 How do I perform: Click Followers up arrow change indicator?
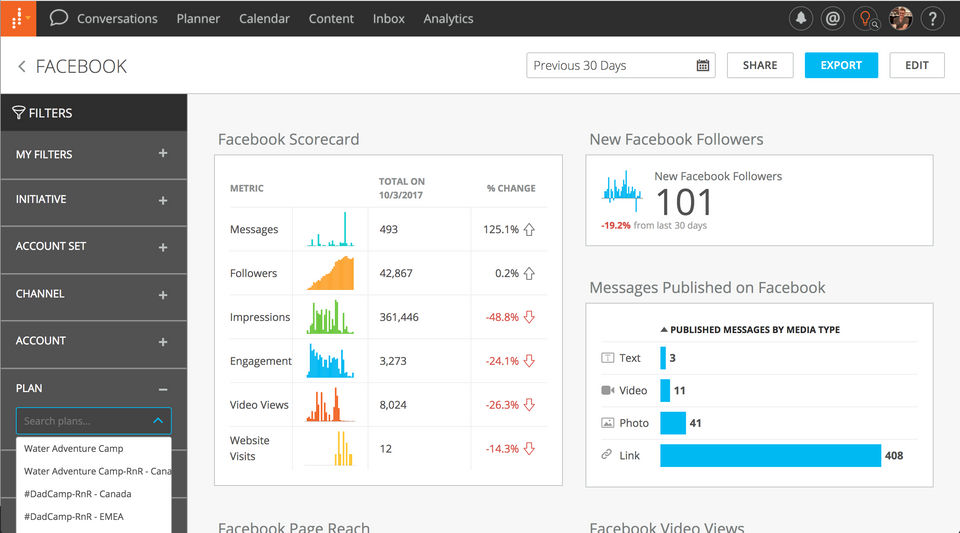[529, 274]
